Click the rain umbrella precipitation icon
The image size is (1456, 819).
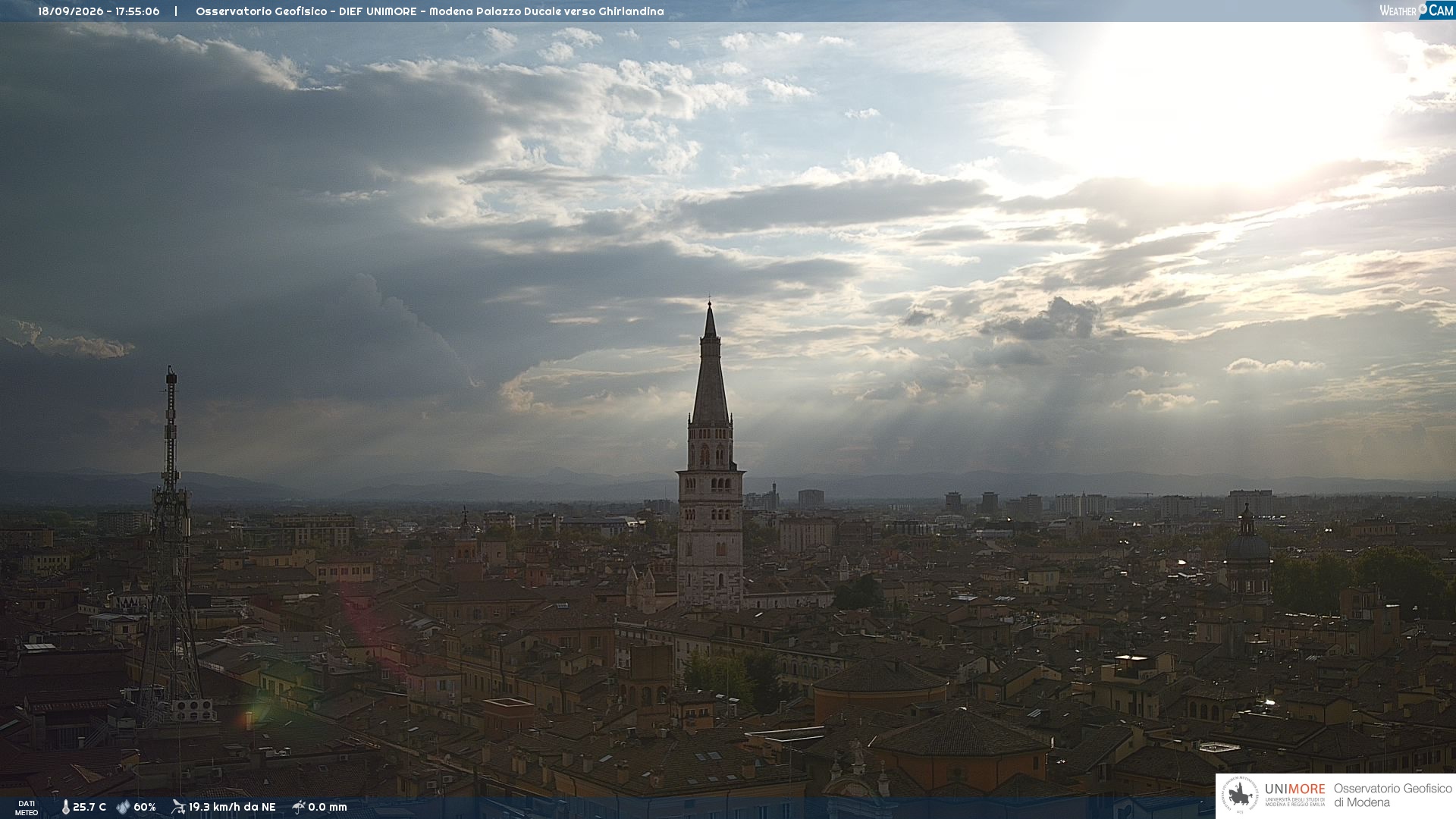coord(298,807)
